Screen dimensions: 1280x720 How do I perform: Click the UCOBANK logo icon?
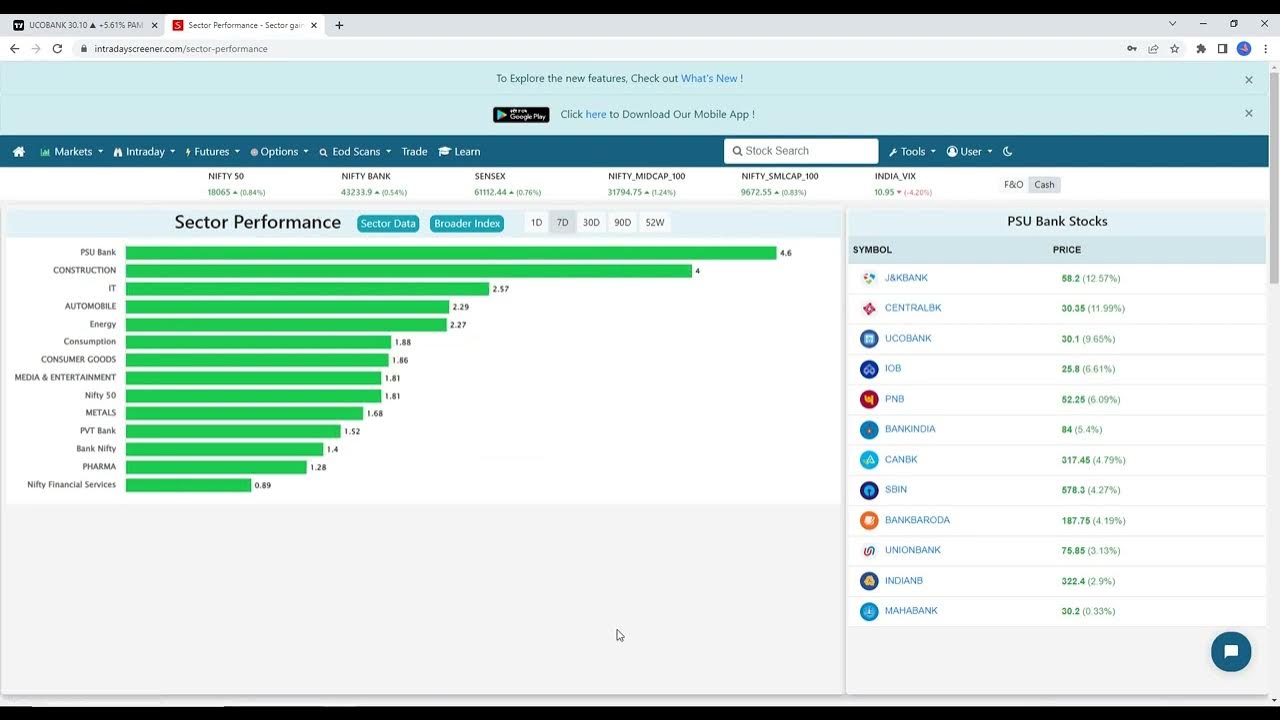(x=869, y=339)
